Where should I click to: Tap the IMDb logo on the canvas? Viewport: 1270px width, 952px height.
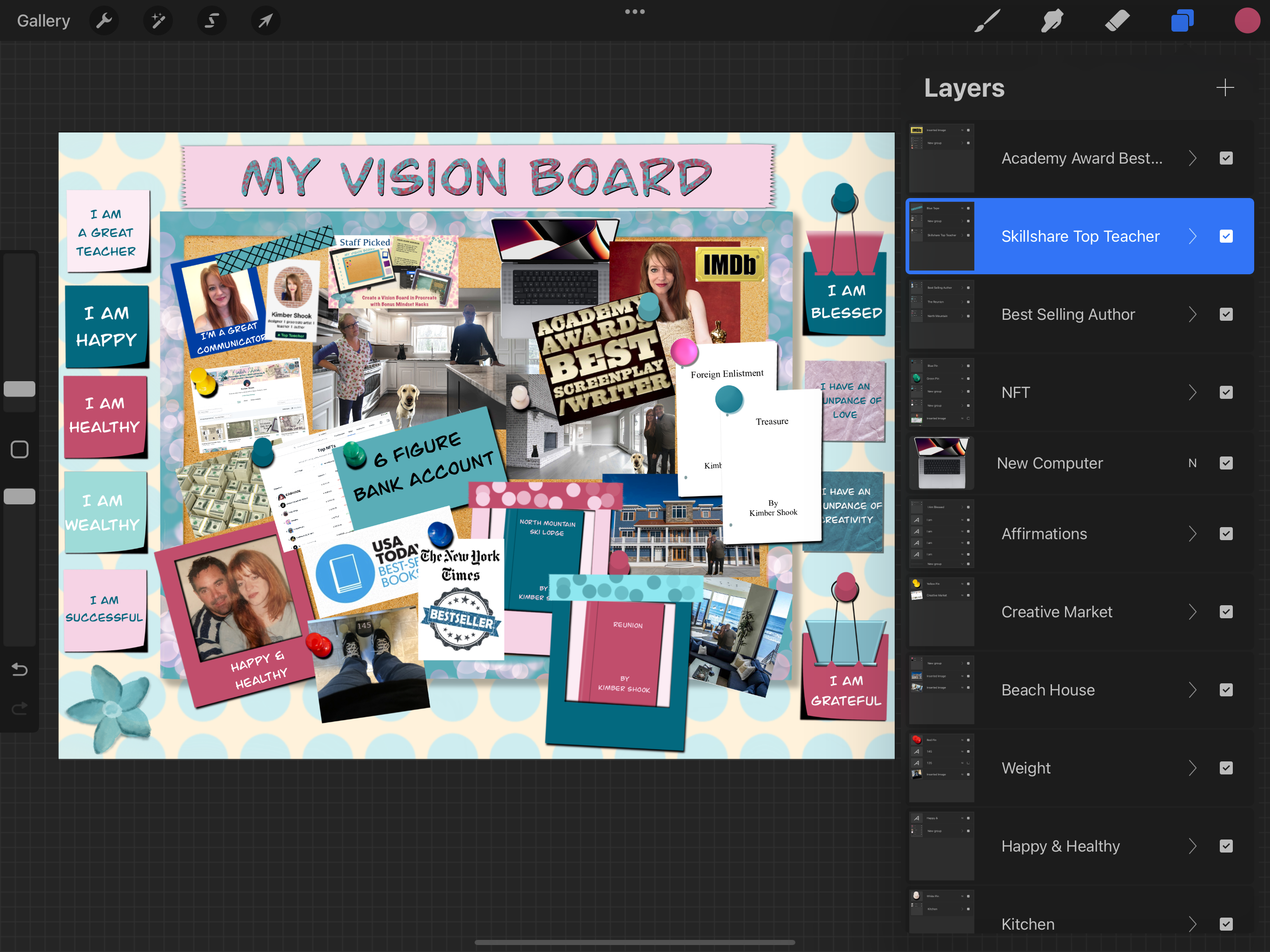click(730, 264)
